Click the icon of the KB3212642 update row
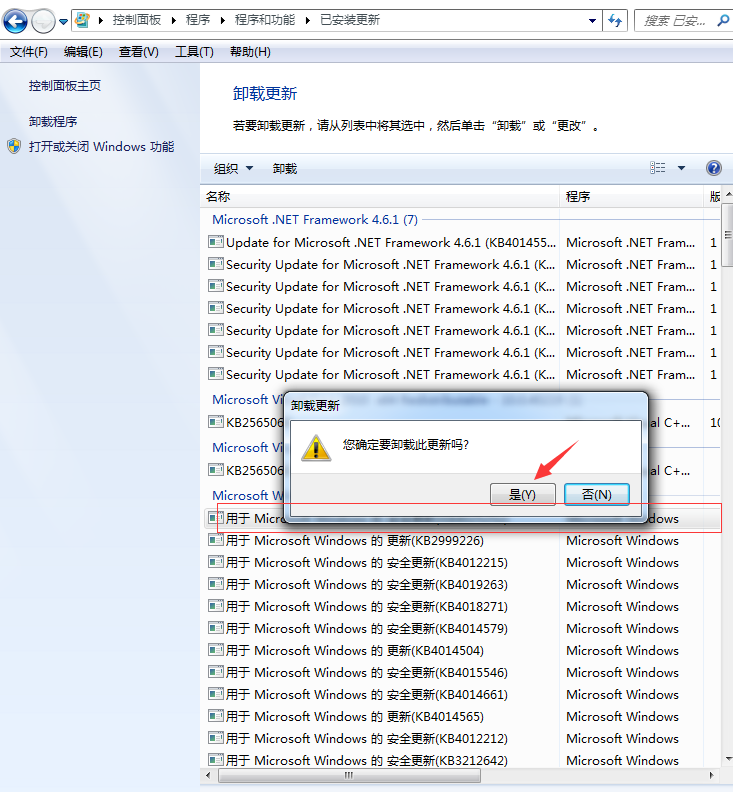The height and width of the screenshot is (792, 733). point(216,759)
